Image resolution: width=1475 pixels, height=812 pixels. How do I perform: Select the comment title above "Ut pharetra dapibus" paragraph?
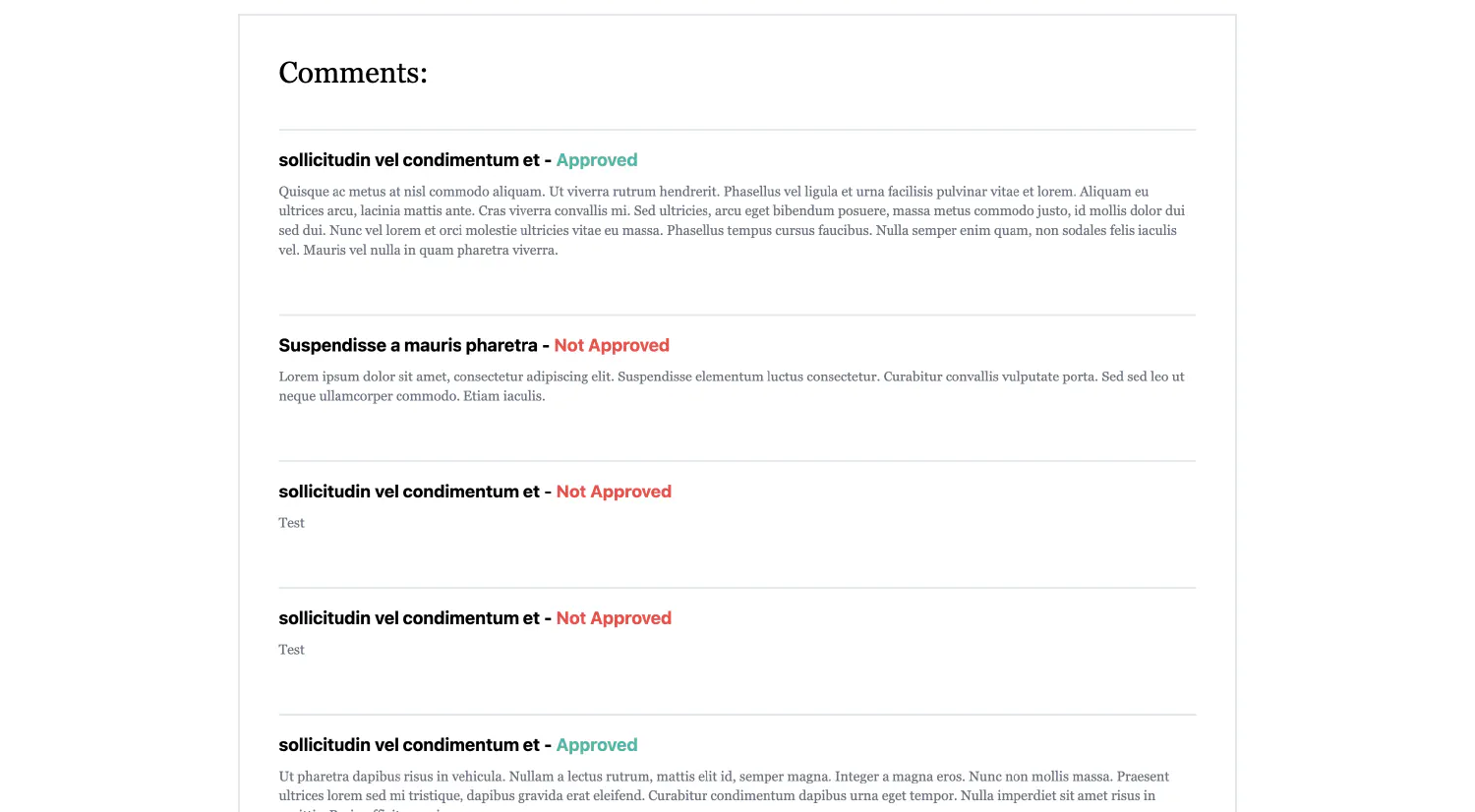pos(409,745)
